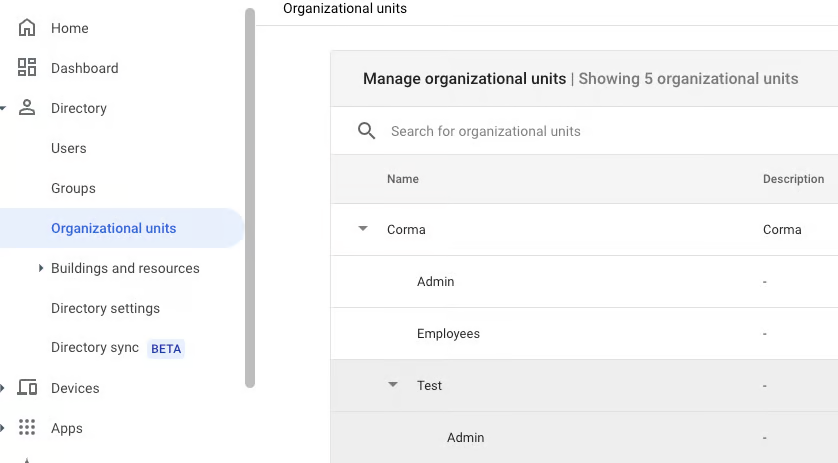Click the Directory person icon
This screenshot has height=463, width=838.
(27, 108)
